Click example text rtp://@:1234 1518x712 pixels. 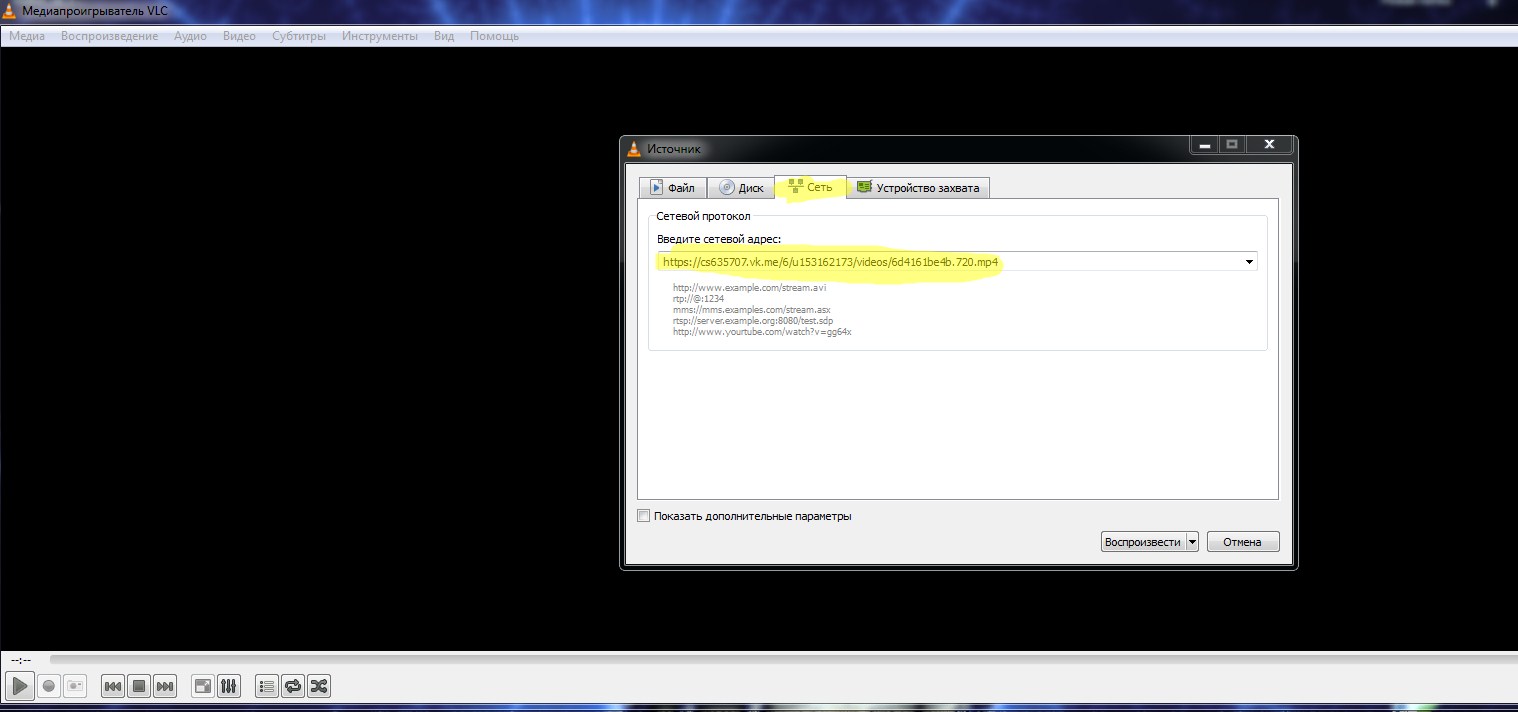(x=699, y=299)
